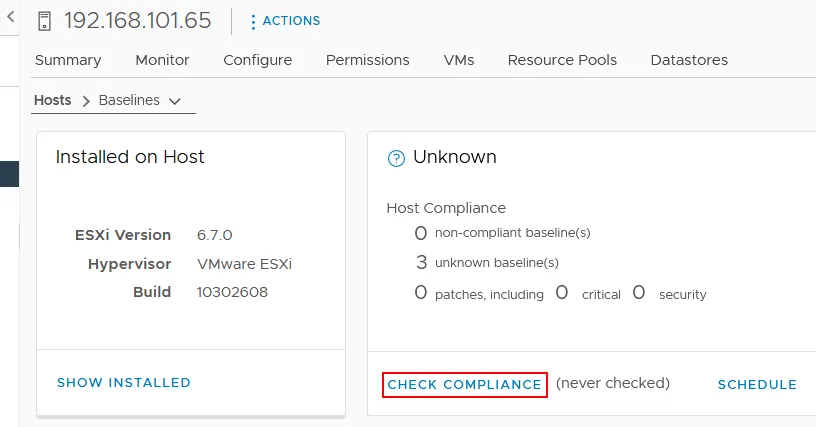View the Datastores tab
This screenshot has width=816, height=427.
click(x=689, y=60)
